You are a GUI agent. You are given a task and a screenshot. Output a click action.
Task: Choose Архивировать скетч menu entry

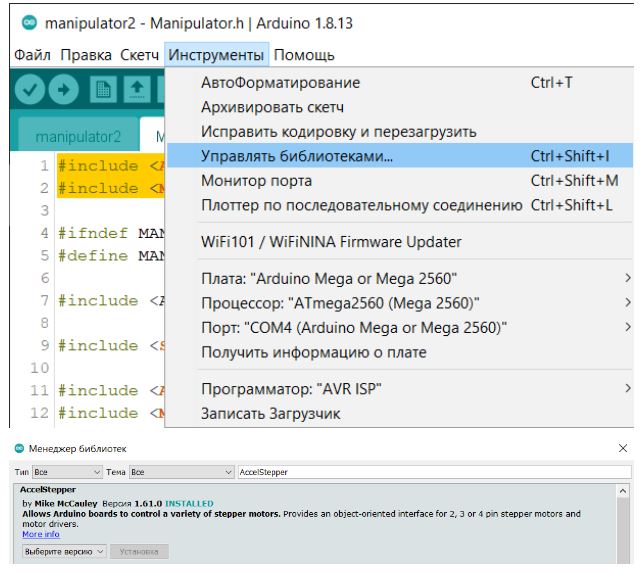399,107
